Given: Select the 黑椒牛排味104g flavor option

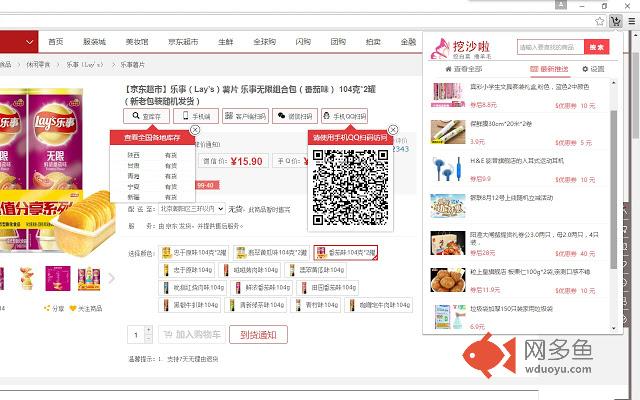Looking at the screenshot, I should 190,305.
